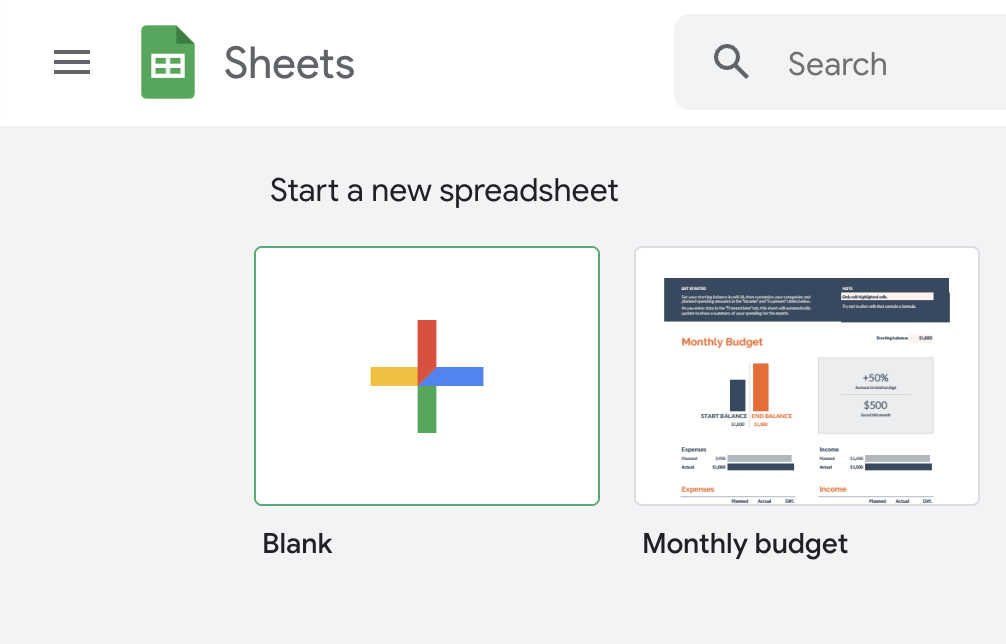Click the "Start a new spreadsheet" heading

(444, 191)
